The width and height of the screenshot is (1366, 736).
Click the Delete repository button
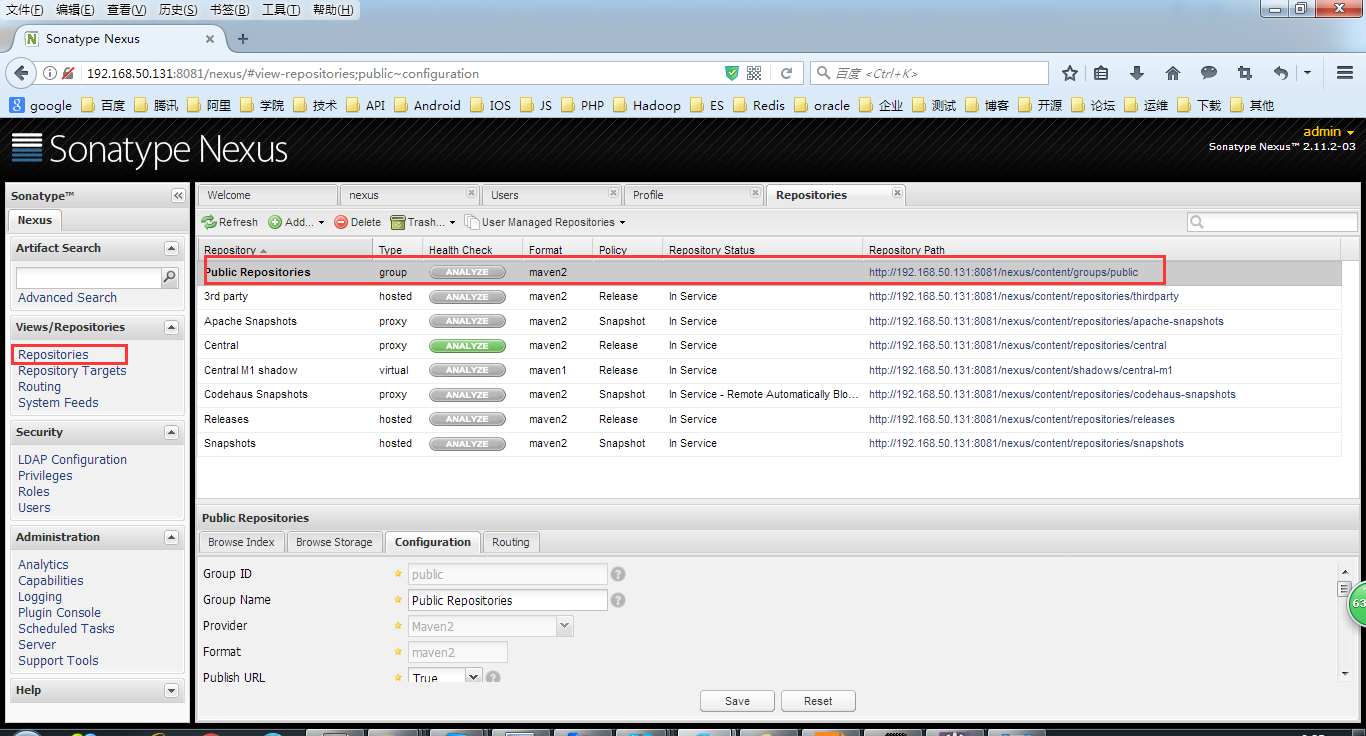(358, 222)
